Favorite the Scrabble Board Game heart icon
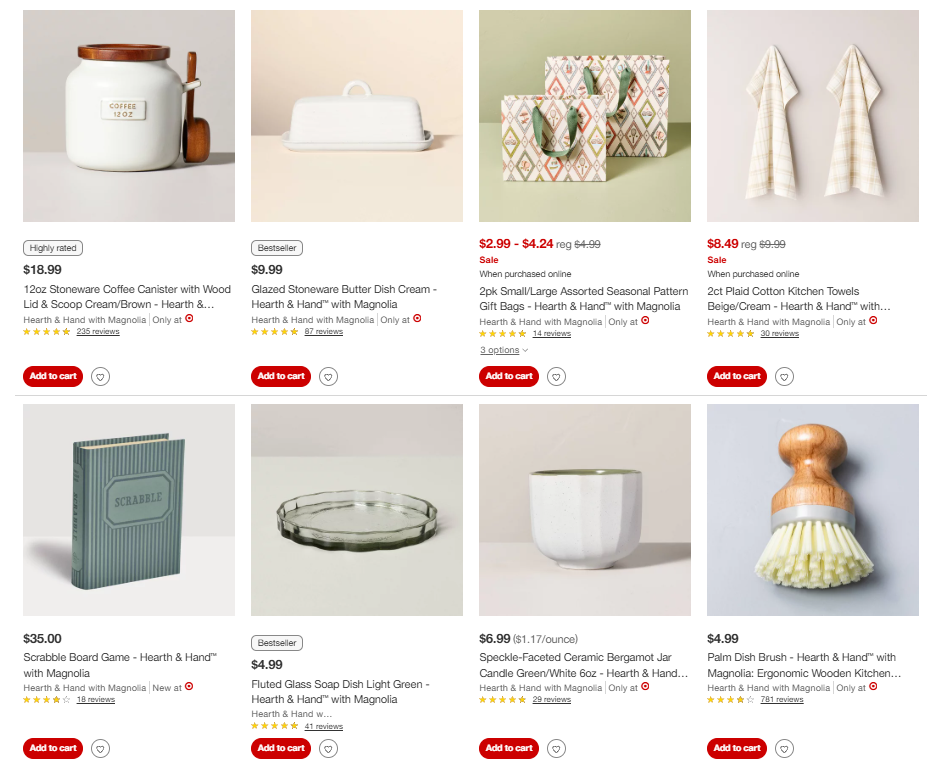 pos(100,749)
